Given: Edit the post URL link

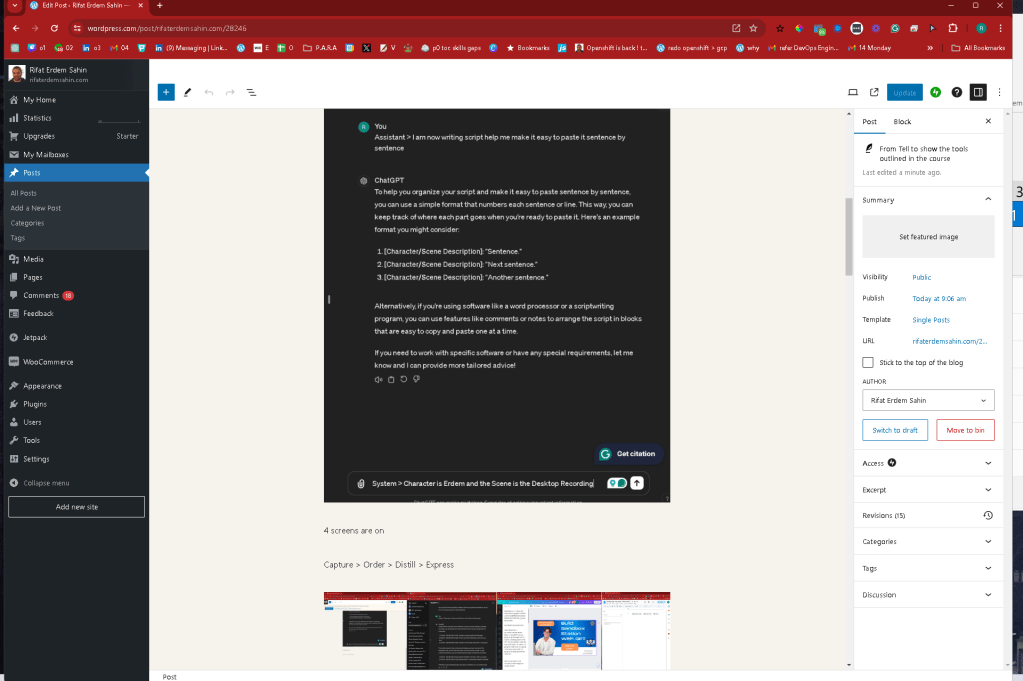Looking at the screenshot, I should [x=949, y=341].
